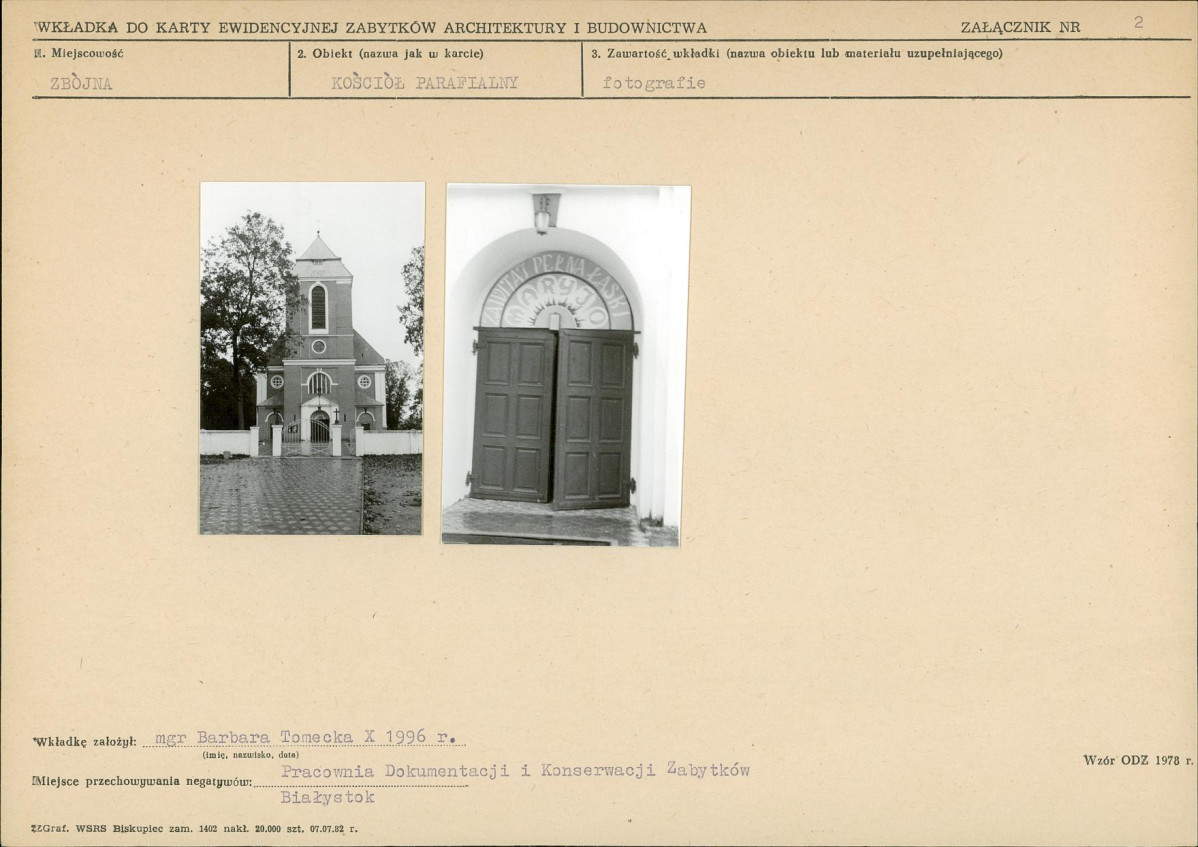Click the 'Wzór ODZ 1978 r.' note
Viewport: 1198px width, 847px height.
click(x=1138, y=760)
